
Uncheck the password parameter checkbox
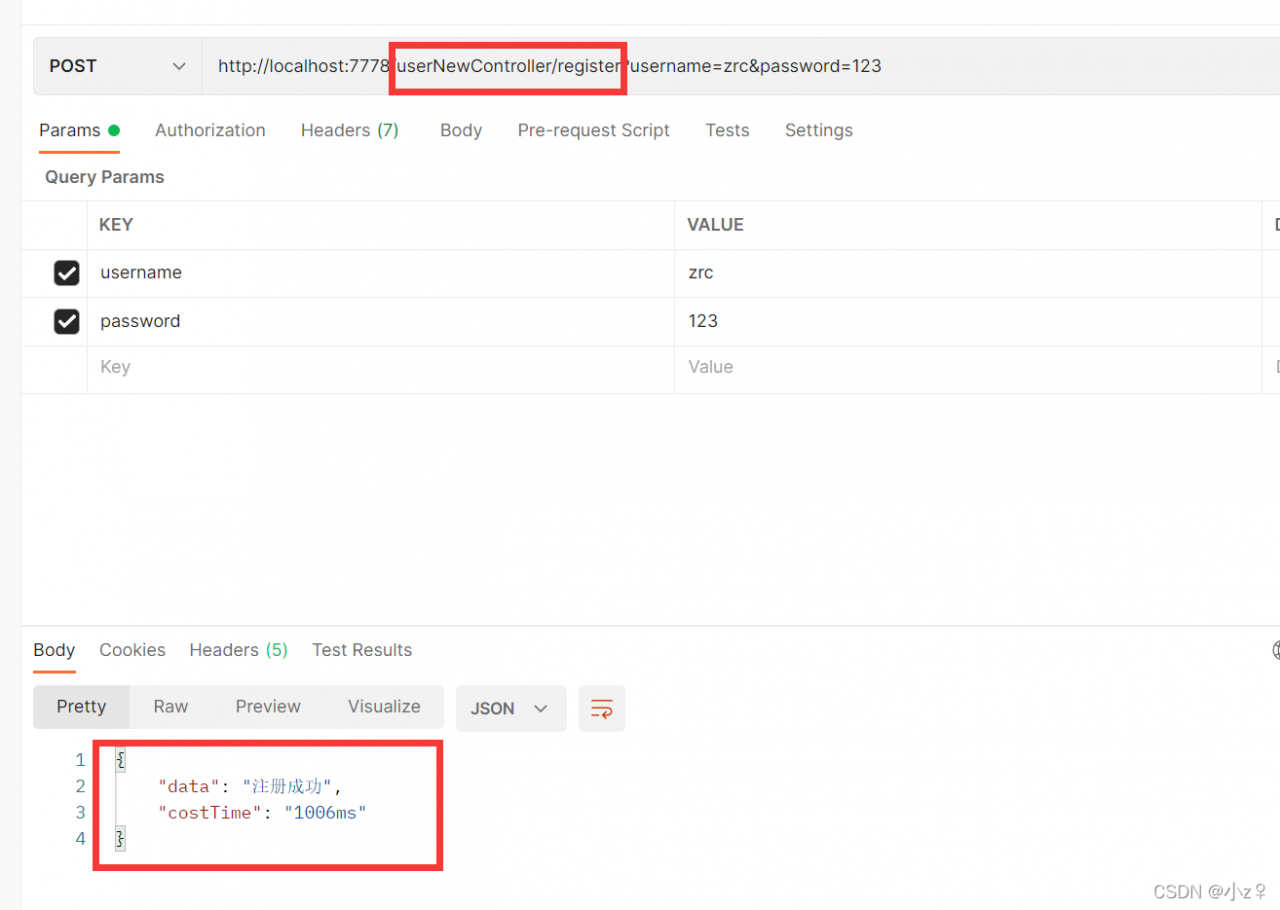pyautogui.click(x=67, y=321)
